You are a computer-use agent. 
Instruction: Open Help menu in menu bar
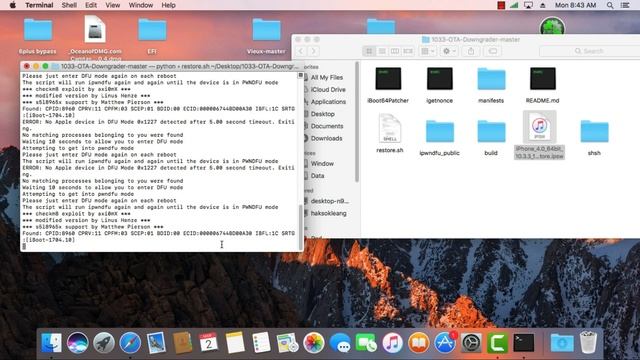(169, 5)
